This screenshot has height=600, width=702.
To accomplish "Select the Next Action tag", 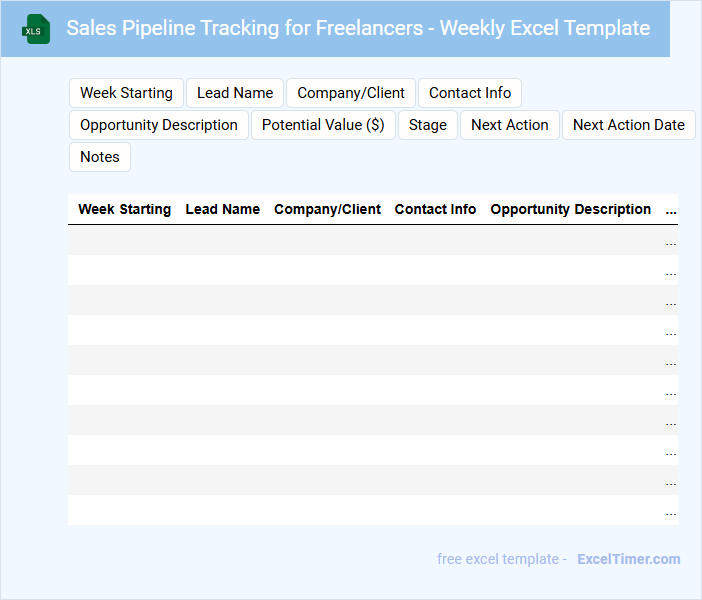I will [x=510, y=125].
